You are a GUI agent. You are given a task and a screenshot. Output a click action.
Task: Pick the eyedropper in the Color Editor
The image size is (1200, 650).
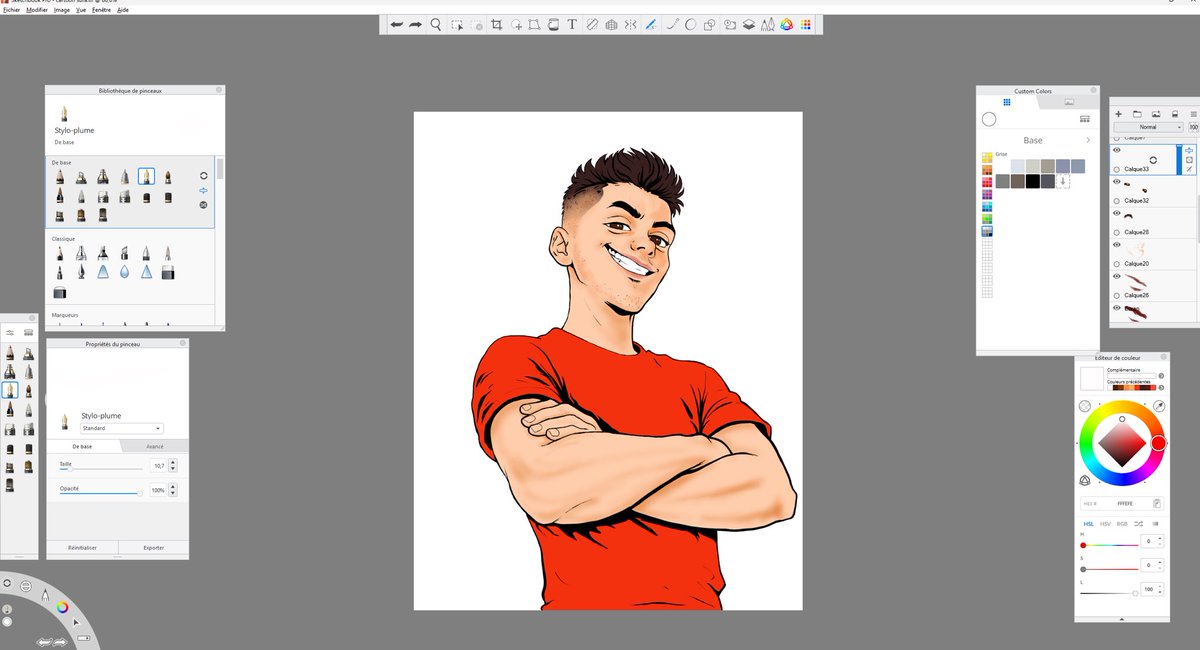click(1159, 406)
